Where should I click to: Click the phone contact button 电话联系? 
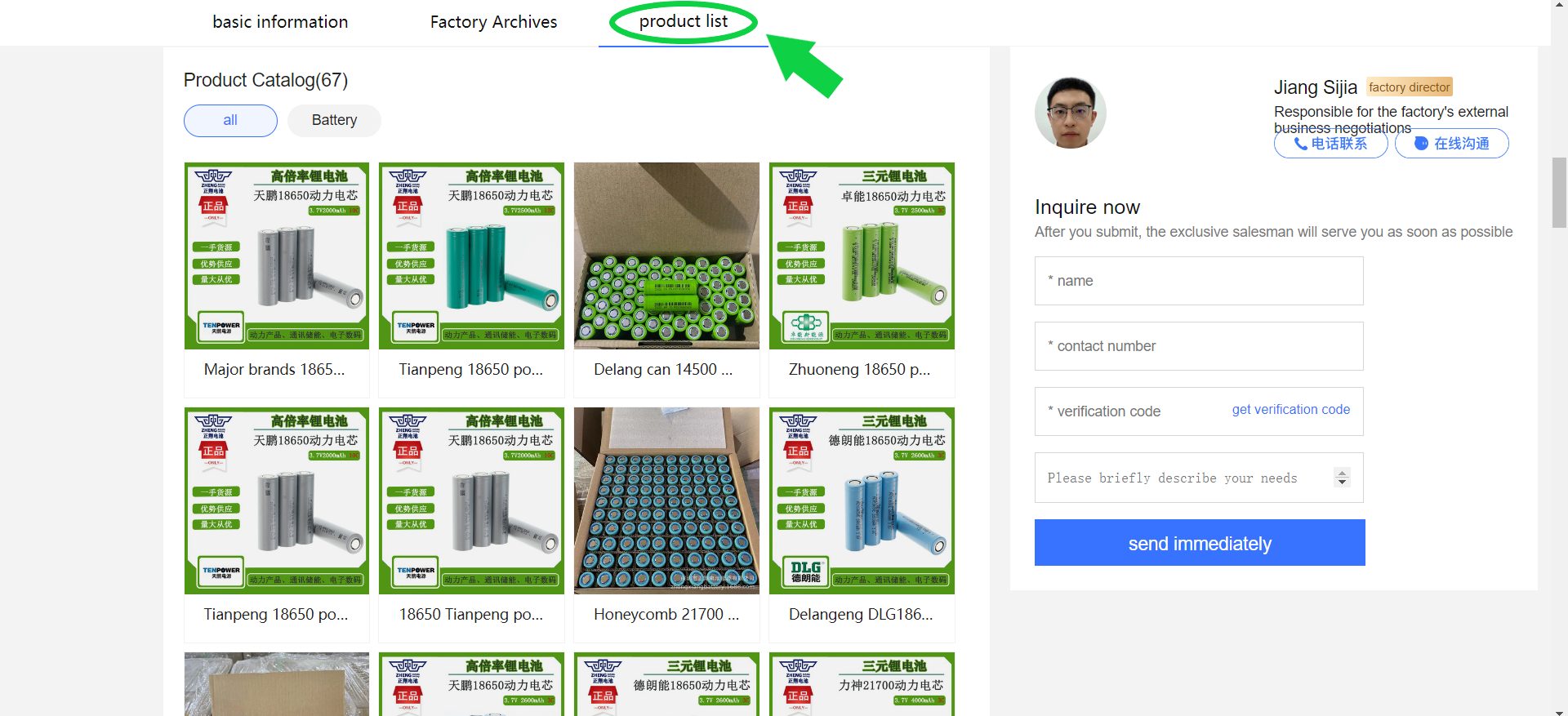click(1330, 144)
